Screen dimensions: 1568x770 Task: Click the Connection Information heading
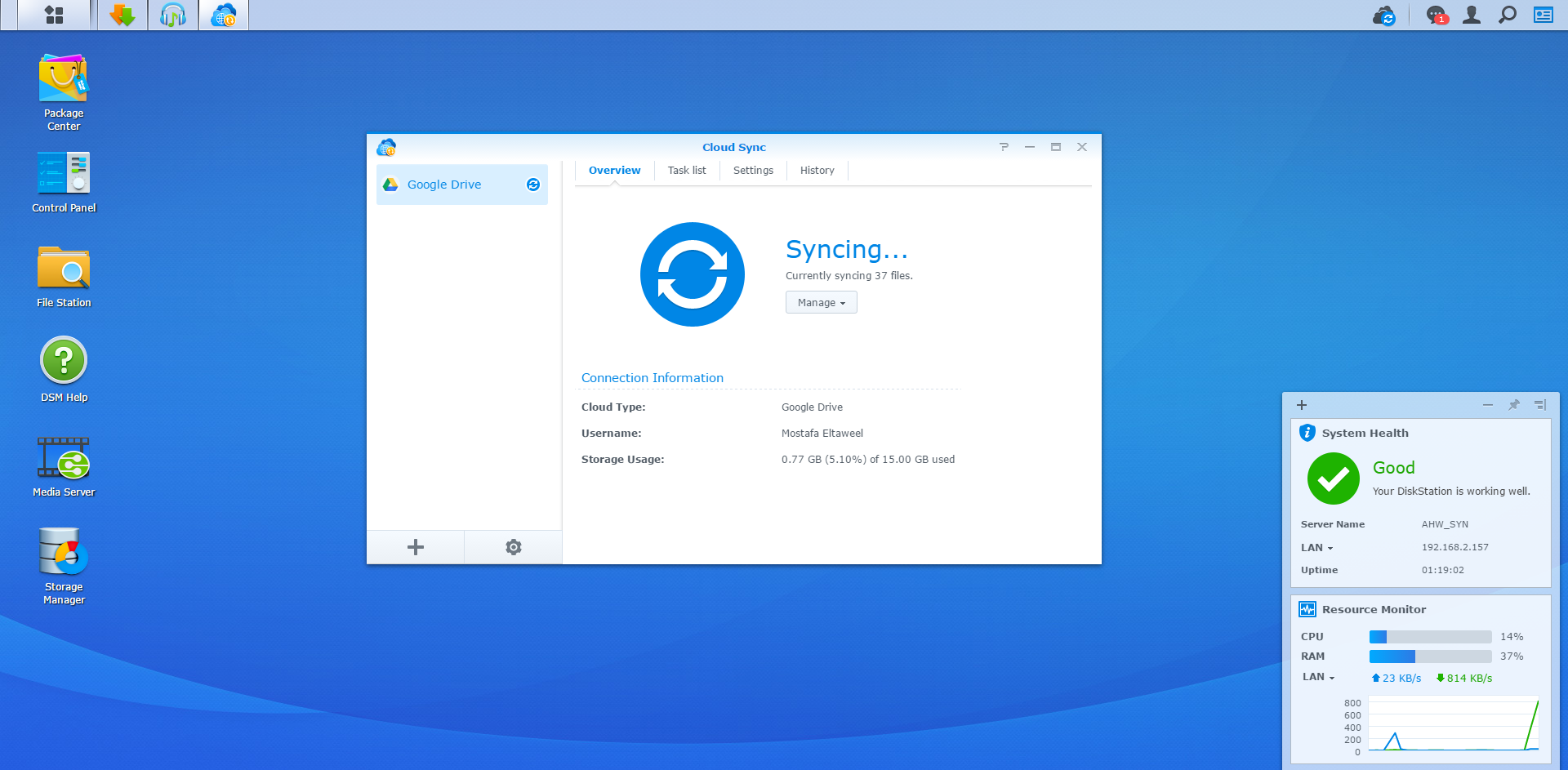point(653,378)
